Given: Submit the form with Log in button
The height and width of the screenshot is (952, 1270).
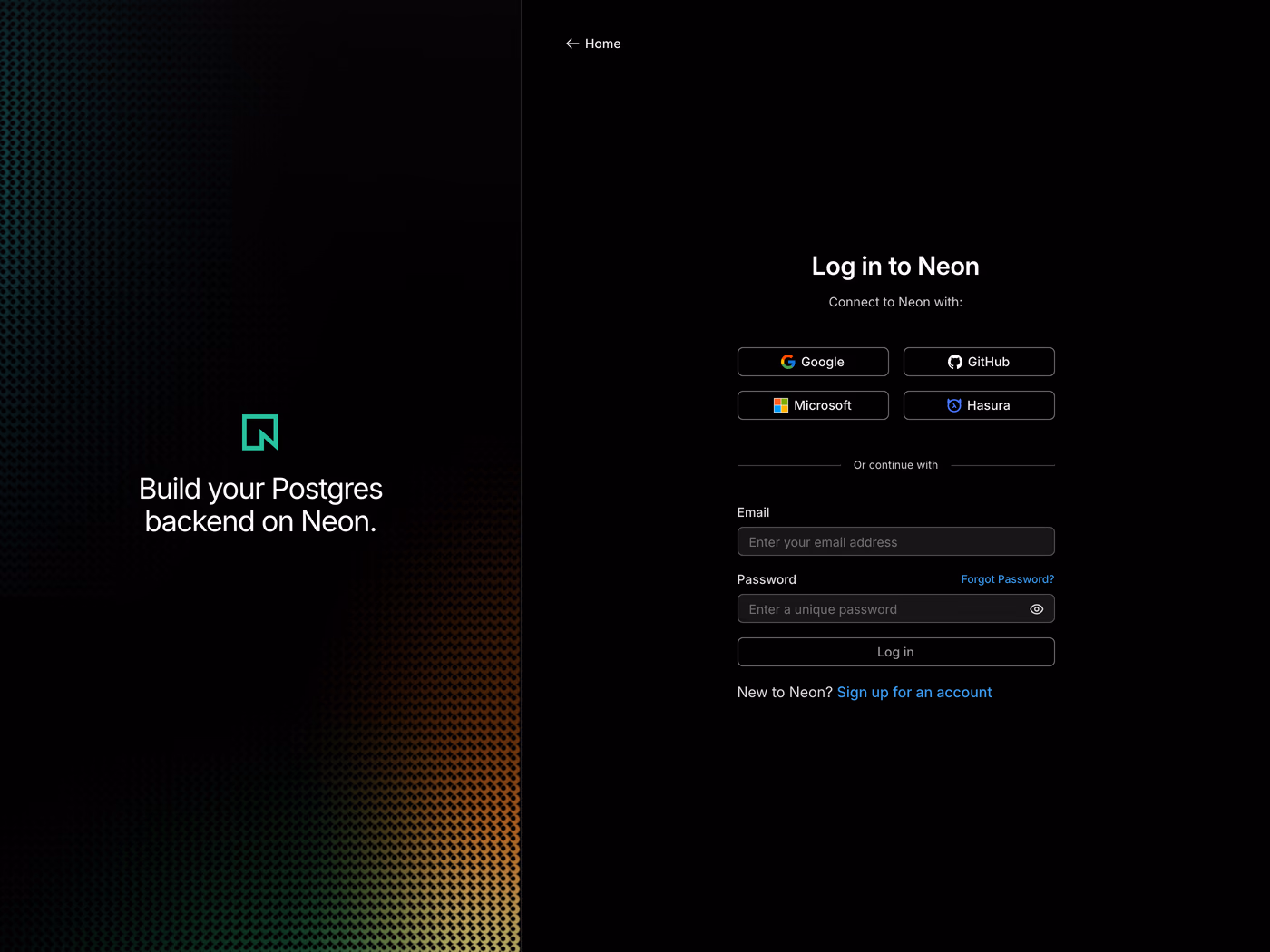Looking at the screenshot, I should tap(895, 652).
